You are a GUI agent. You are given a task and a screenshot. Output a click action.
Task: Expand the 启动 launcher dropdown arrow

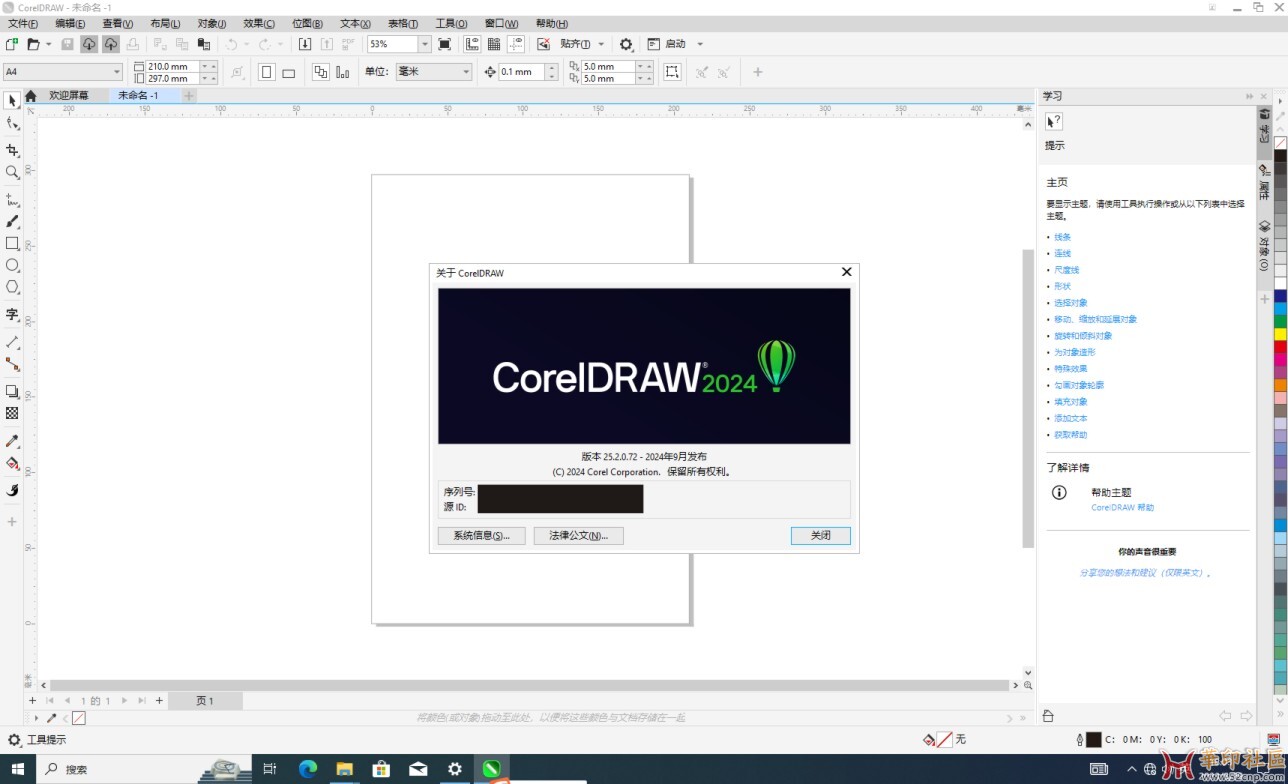pyautogui.click(x=700, y=44)
